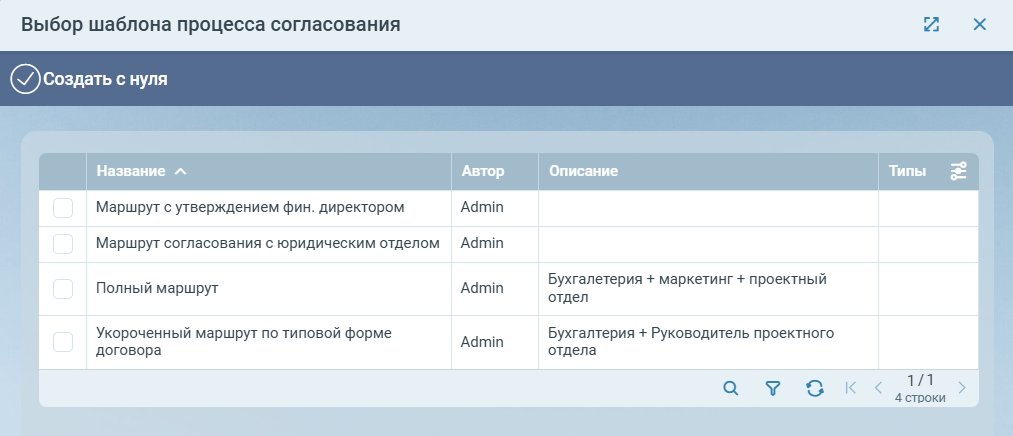Click the checkmark icon beside Создать с нуля
The height and width of the screenshot is (436, 1013).
(x=25, y=79)
